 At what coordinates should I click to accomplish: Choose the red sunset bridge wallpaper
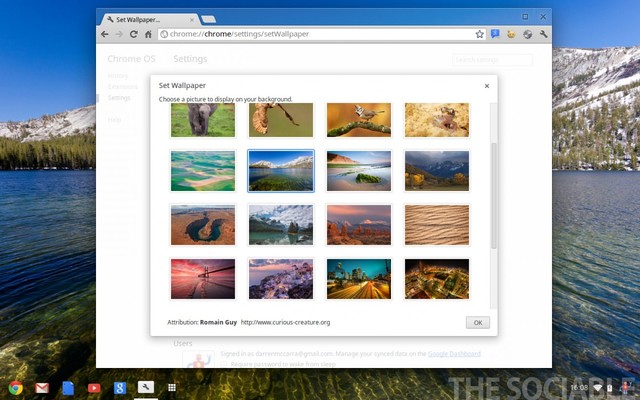click(x=203, y=279)
